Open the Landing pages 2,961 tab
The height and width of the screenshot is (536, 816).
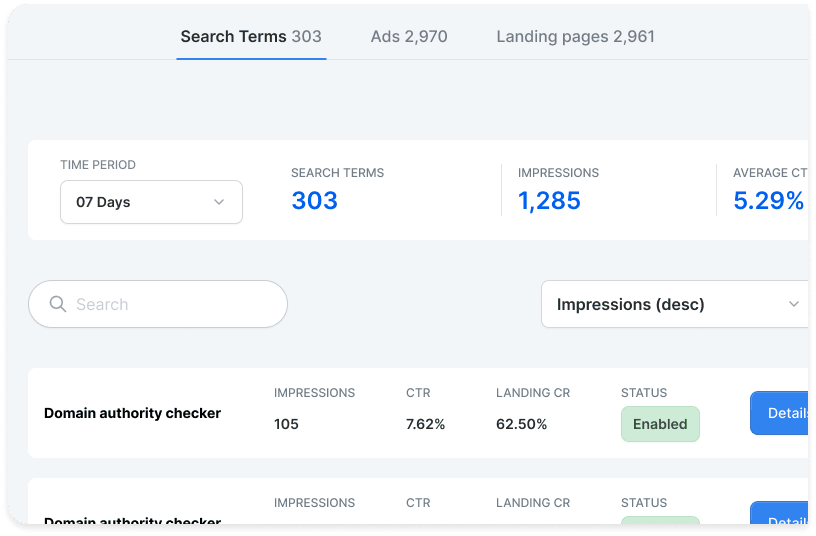click(575, 36)
